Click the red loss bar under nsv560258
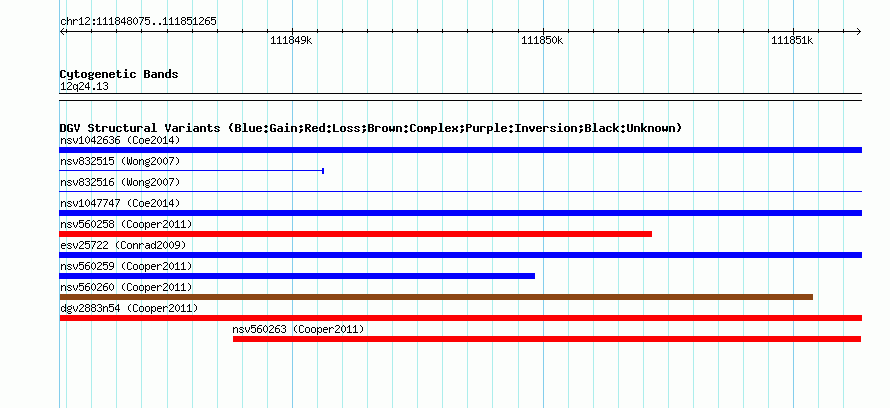Viewport: 890px width, 408px height. 355,234
